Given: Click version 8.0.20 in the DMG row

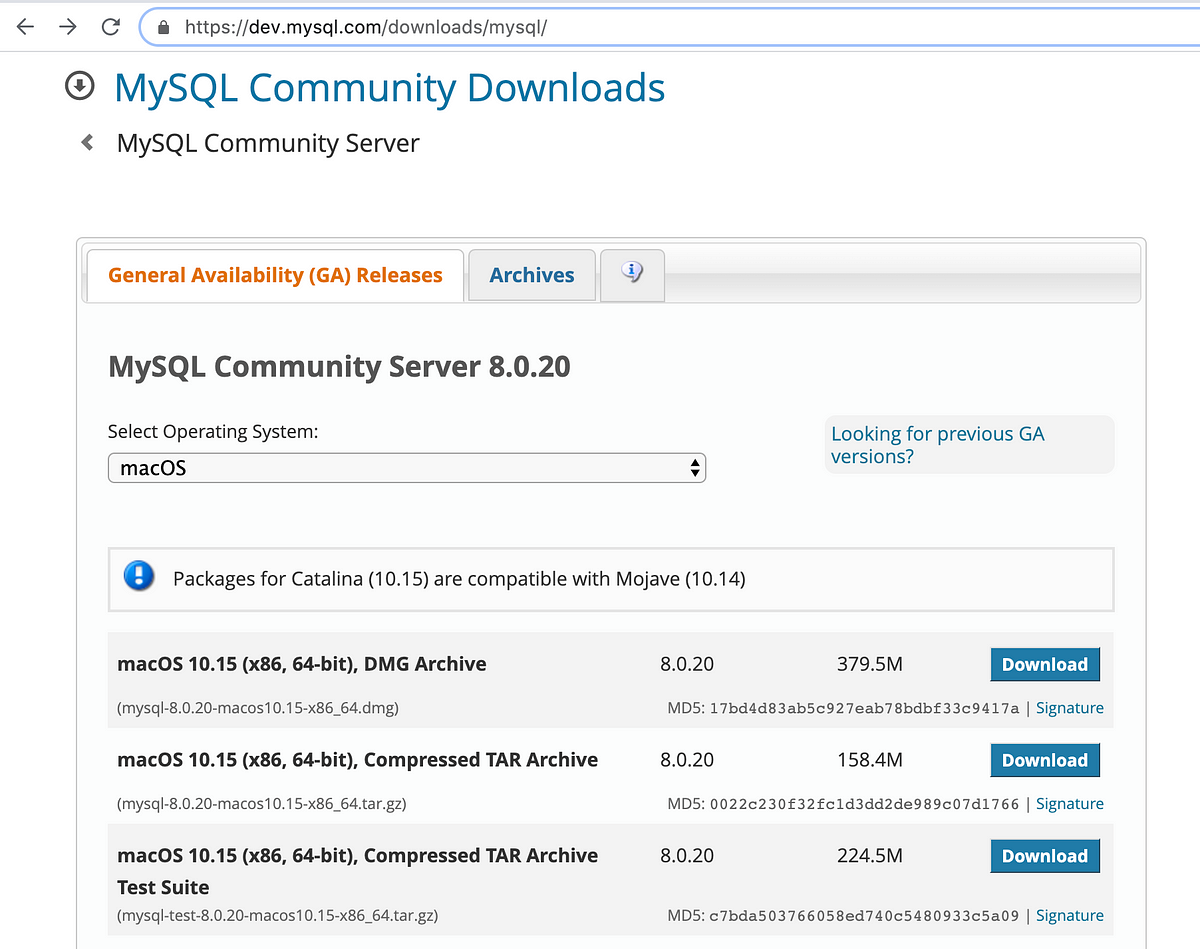Looking at the screenshot, I should 687,664.
